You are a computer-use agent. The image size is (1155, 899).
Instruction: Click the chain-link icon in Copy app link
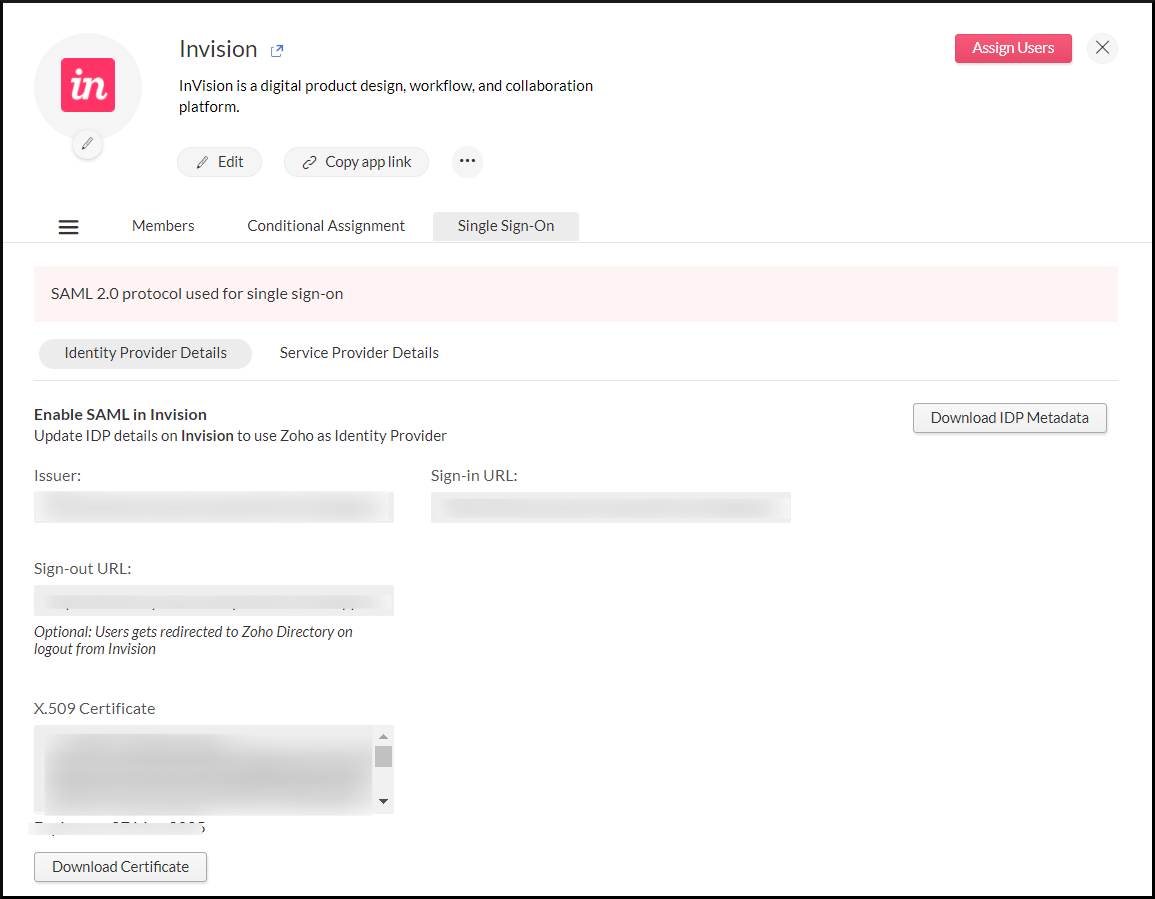pyautogui.click(x=309, y=162)
